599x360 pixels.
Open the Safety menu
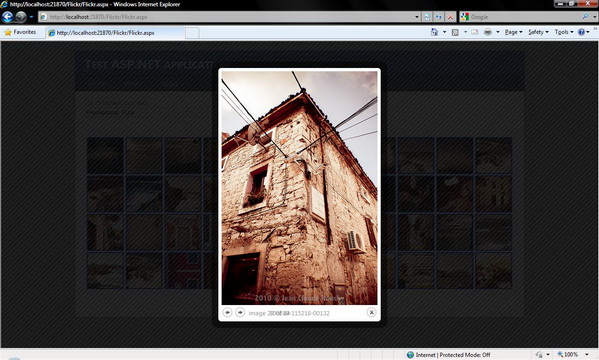coord(538,32)
